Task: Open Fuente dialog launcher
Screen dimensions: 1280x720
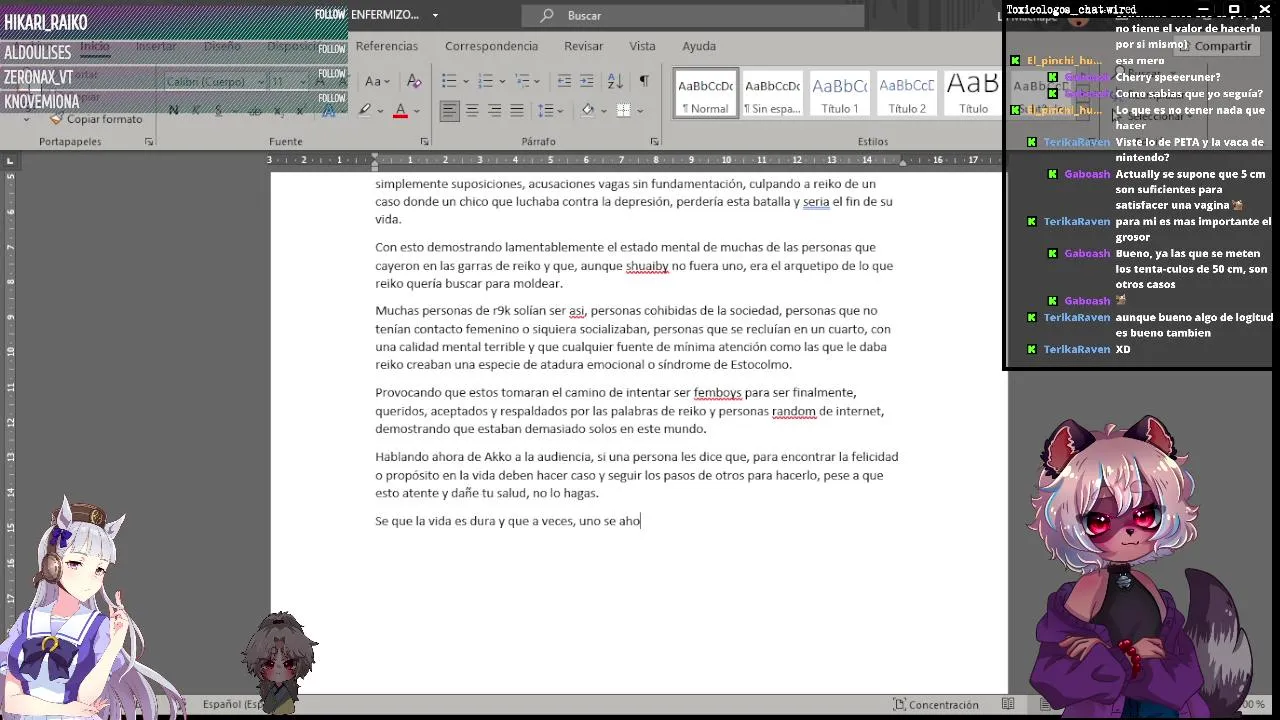Action: pyautogui.click(x=425, y=142)
